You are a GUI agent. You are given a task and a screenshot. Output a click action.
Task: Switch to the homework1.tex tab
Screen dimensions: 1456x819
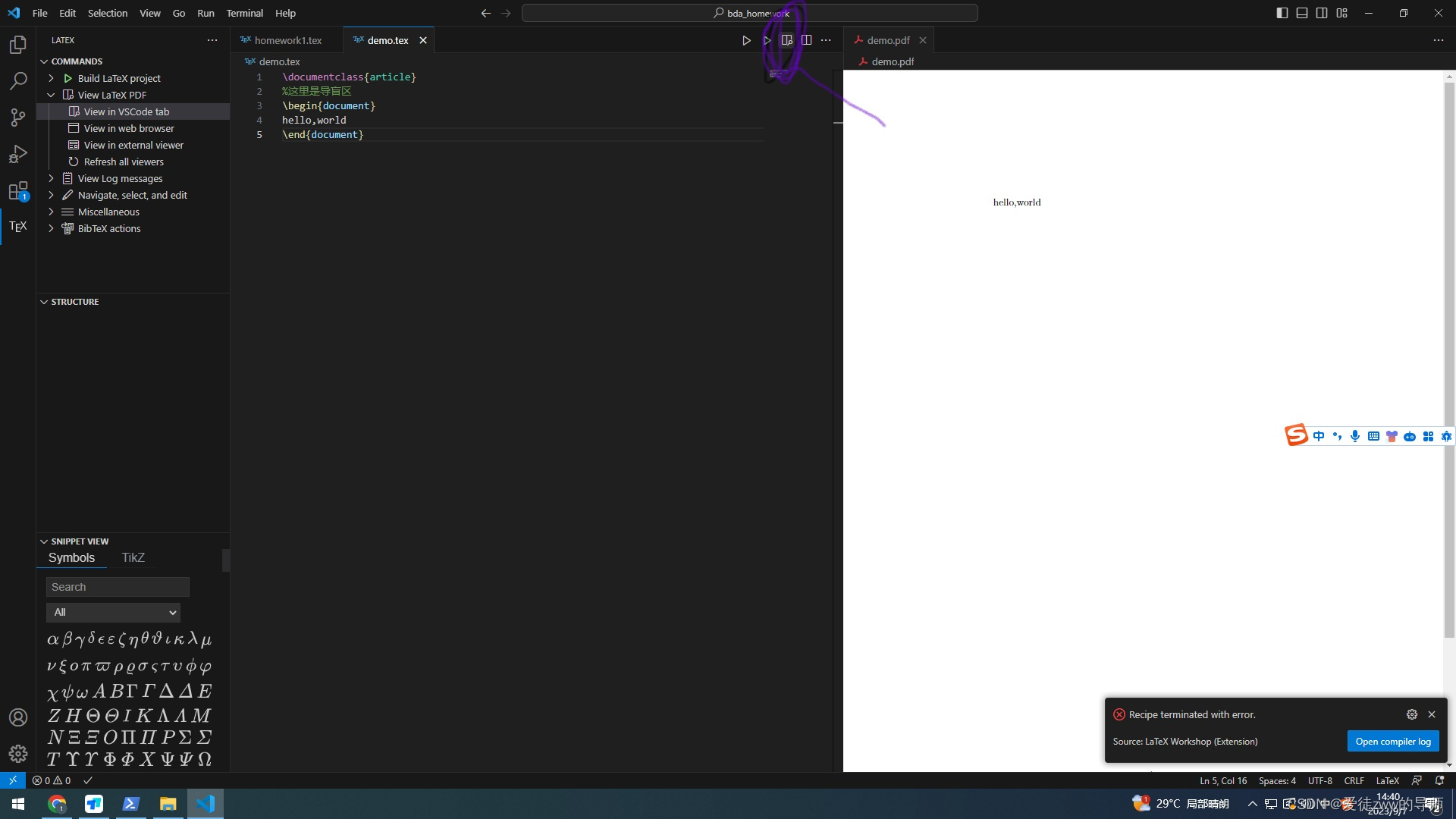click(287, 40)
